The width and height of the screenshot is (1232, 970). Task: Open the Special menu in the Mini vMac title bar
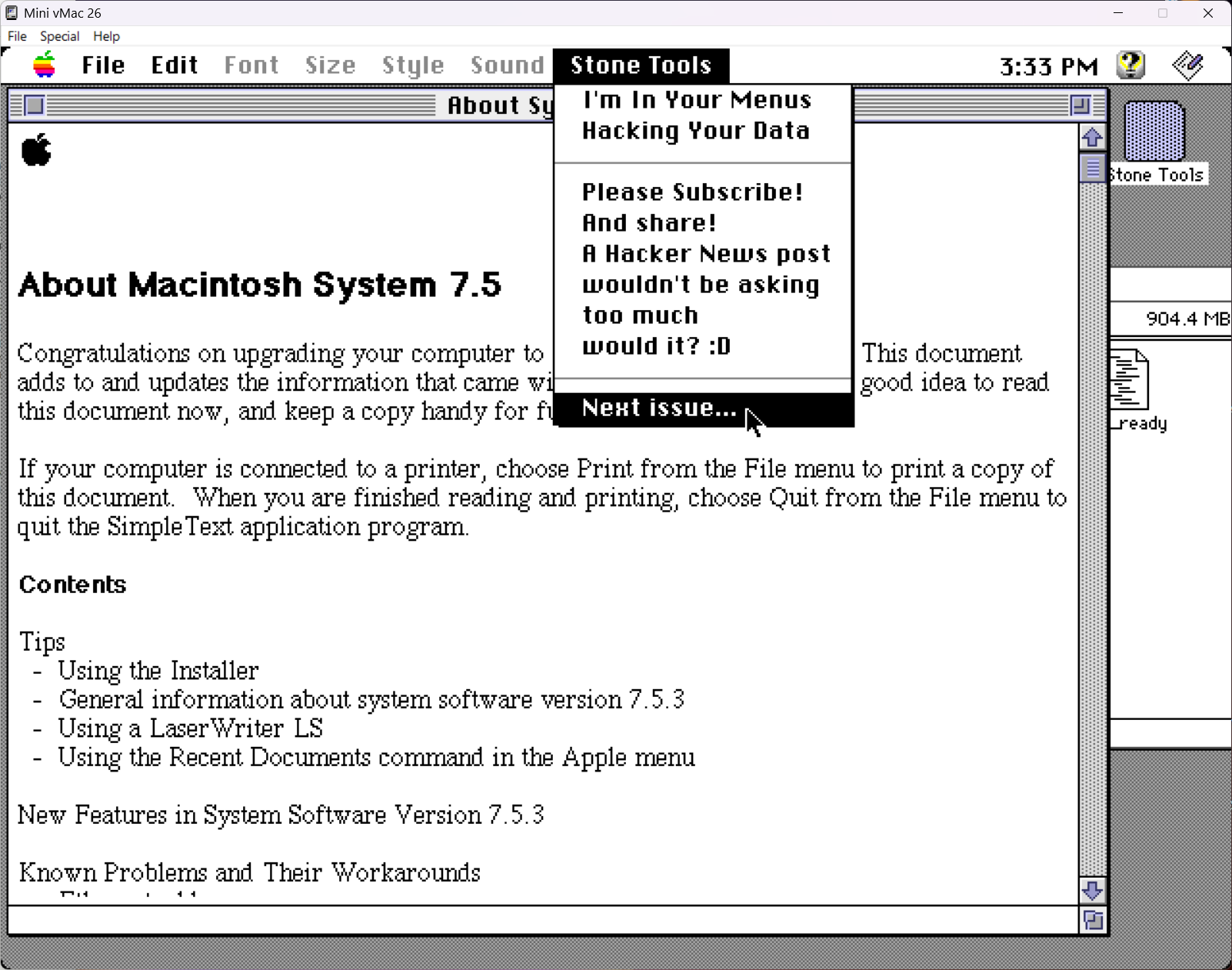tap(59, 36)
